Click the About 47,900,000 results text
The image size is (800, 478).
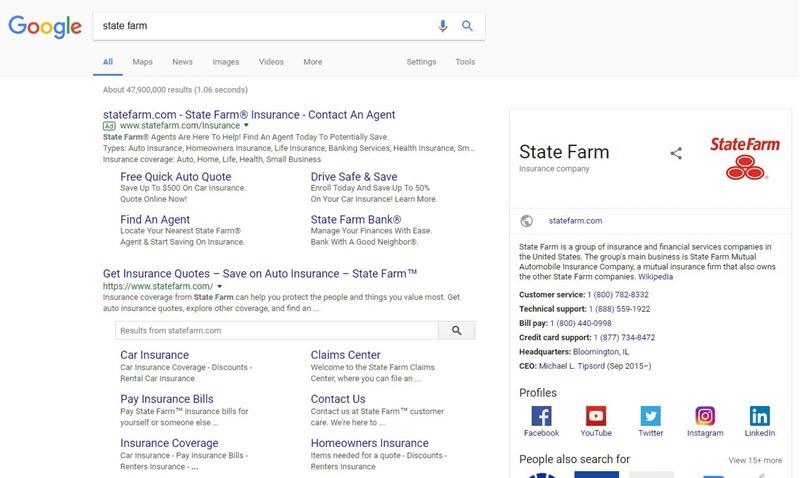175,90
